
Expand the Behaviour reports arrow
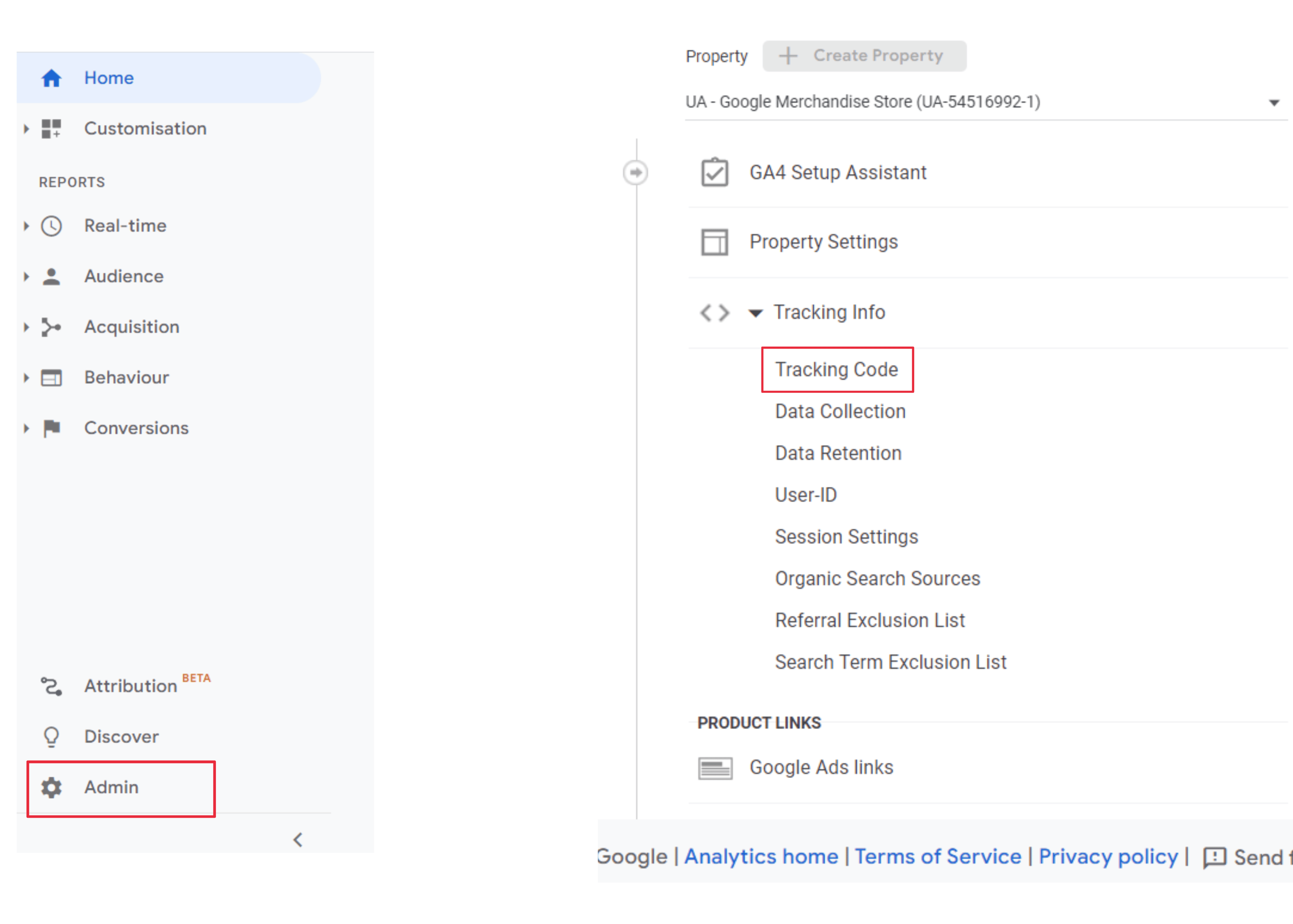tap(26, 378)
